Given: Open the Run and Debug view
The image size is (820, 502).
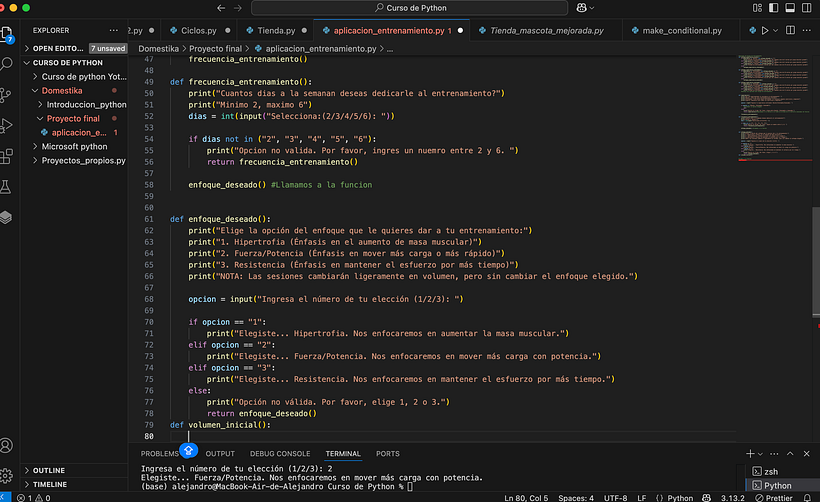Looking at the screenshot, I should tap(6, 126).
